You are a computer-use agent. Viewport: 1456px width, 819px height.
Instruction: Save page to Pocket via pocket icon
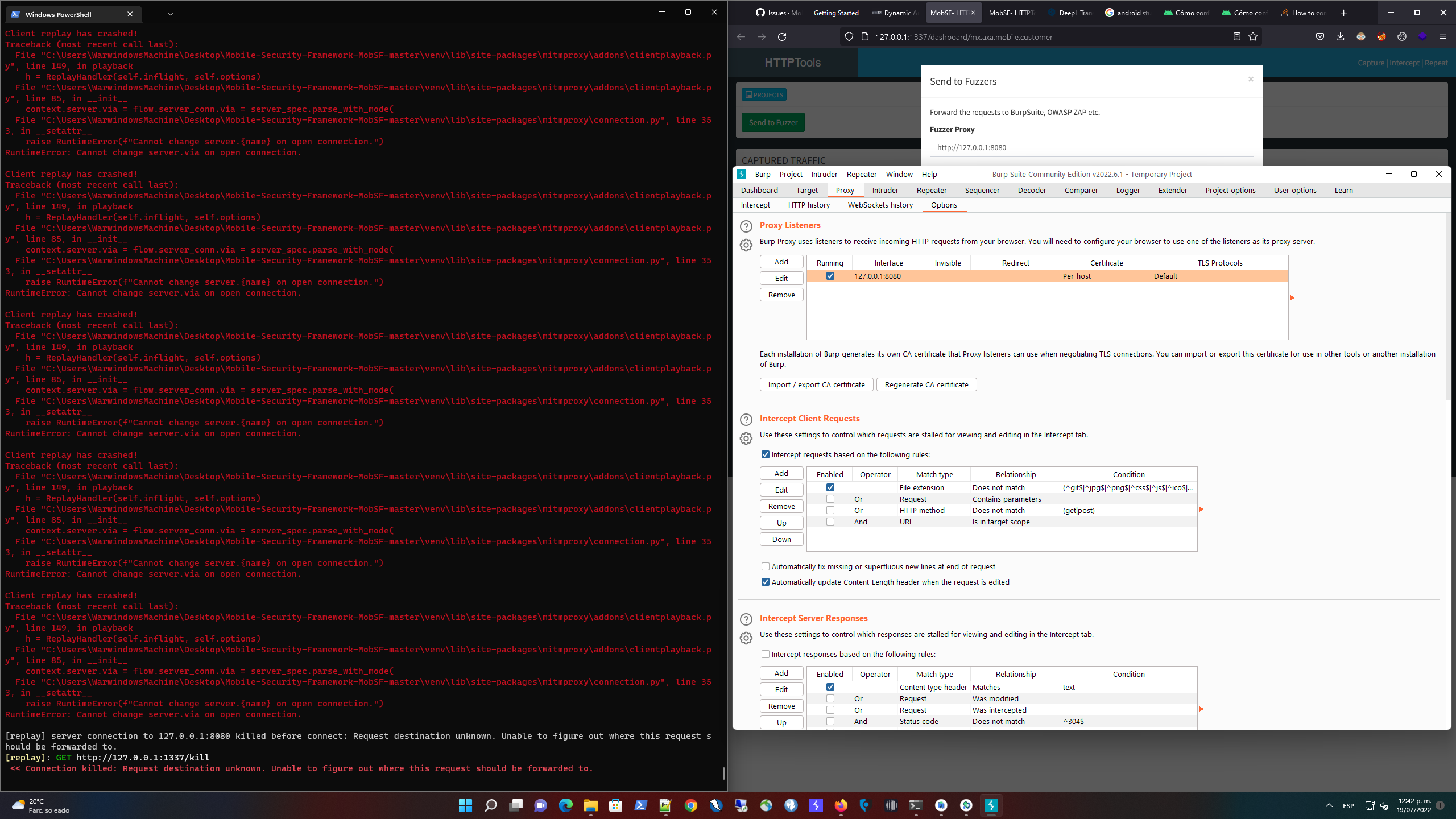1319,36
